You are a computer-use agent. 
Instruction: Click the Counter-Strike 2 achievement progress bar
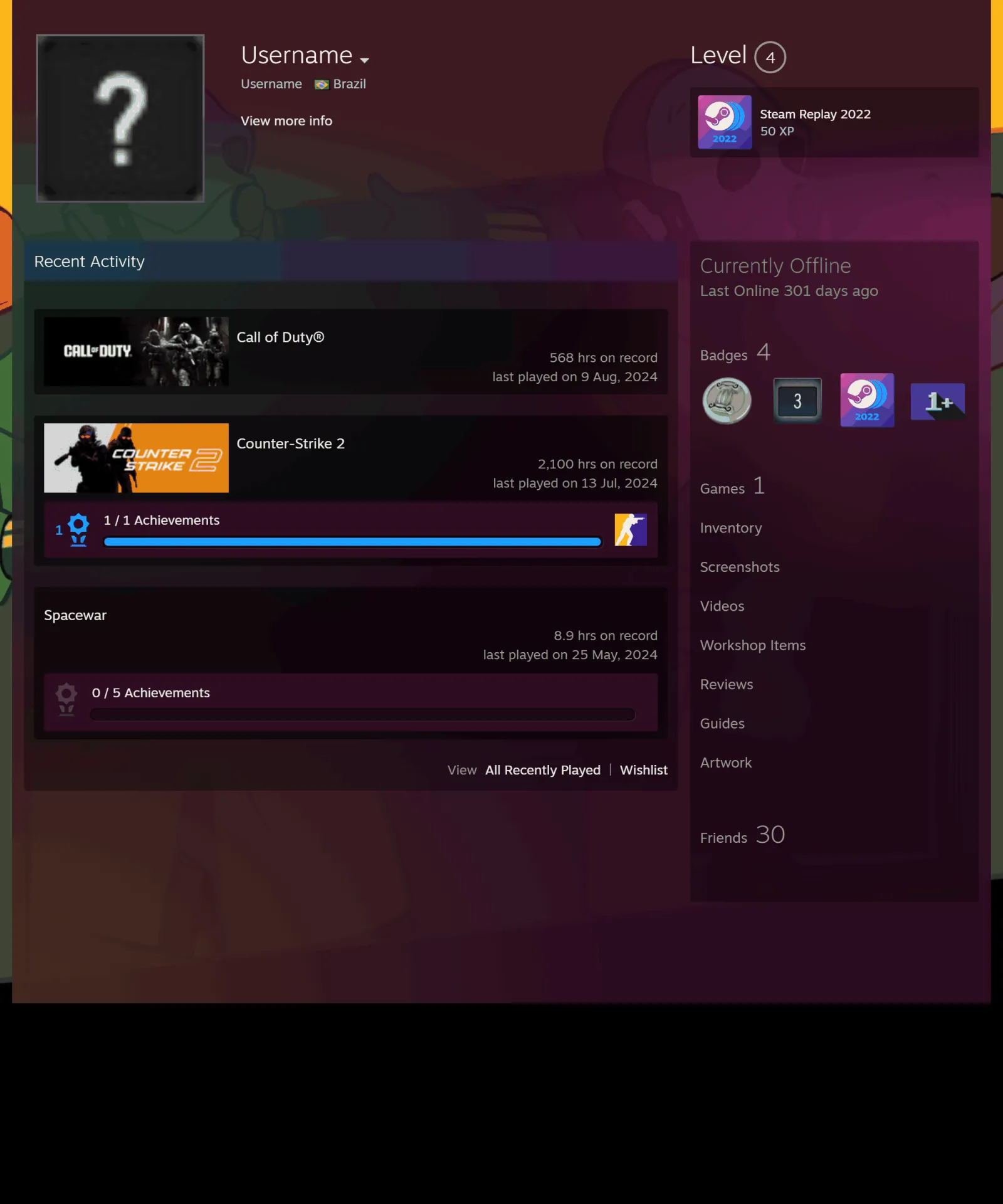[352, 542]
